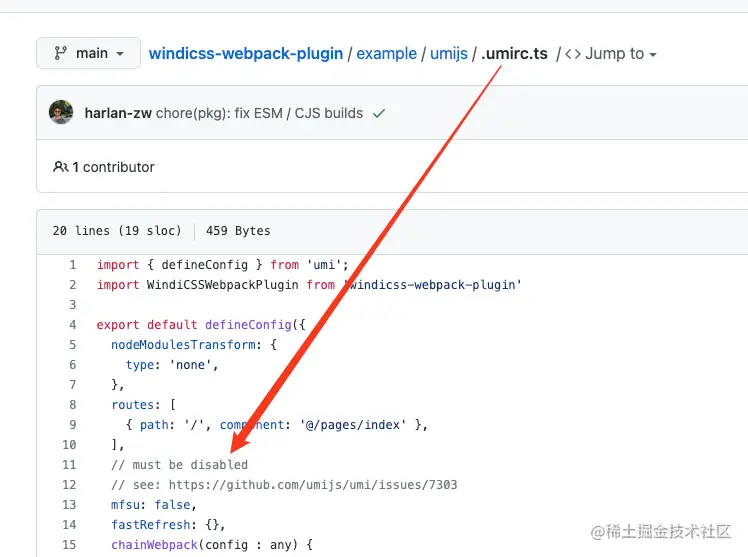Click the '459 Bytes' file size
The image size is (748, 557).
[238, 231]
